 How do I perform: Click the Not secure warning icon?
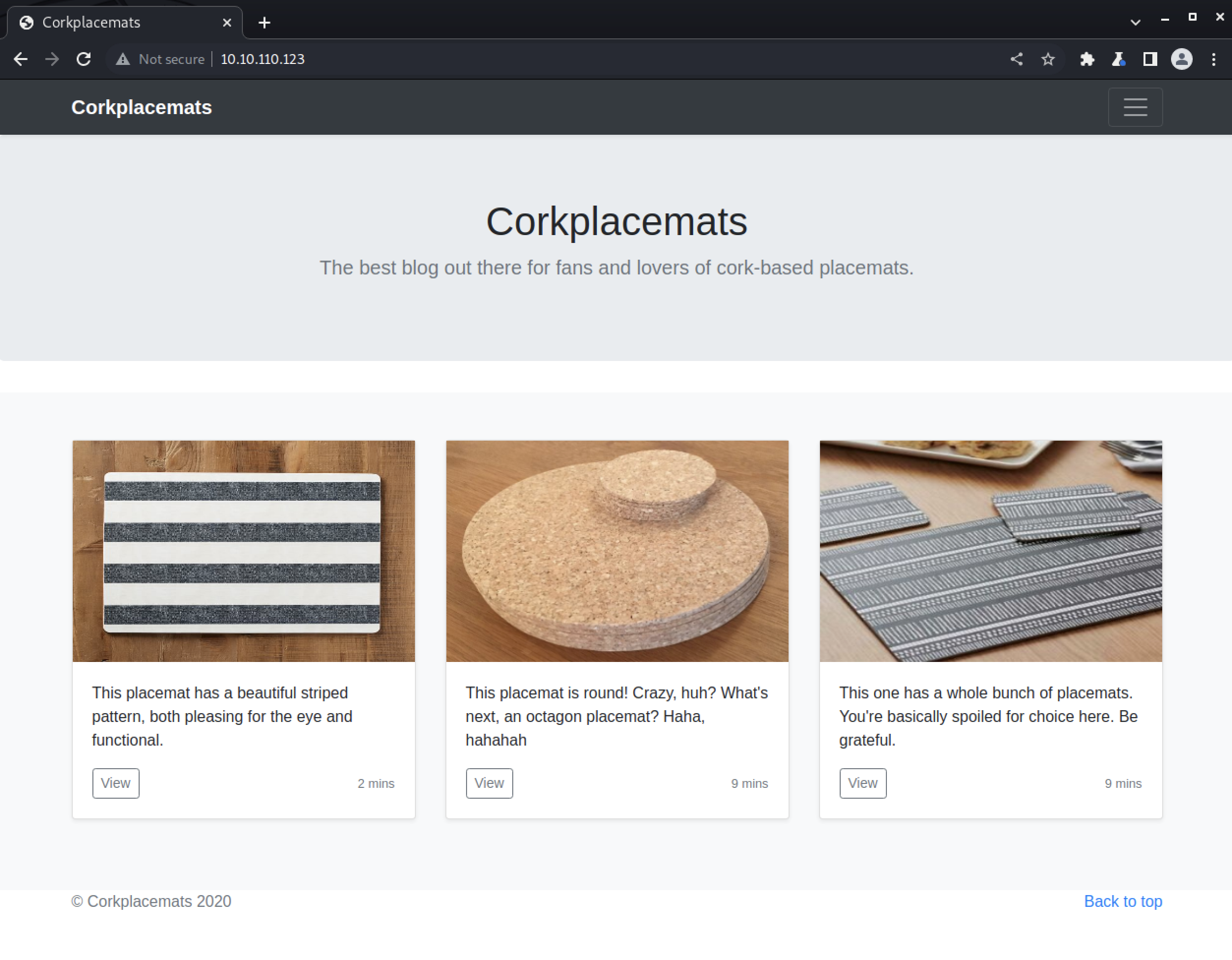click(x=122, y=59)
